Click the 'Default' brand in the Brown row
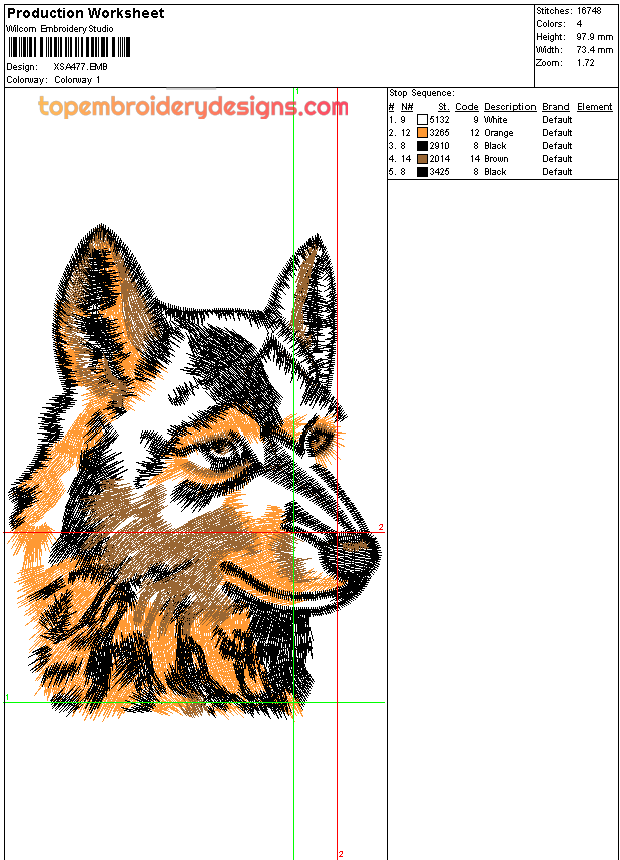Image resolution: width=620 pixels, height=860 pixels. click(x=557, y=159)
